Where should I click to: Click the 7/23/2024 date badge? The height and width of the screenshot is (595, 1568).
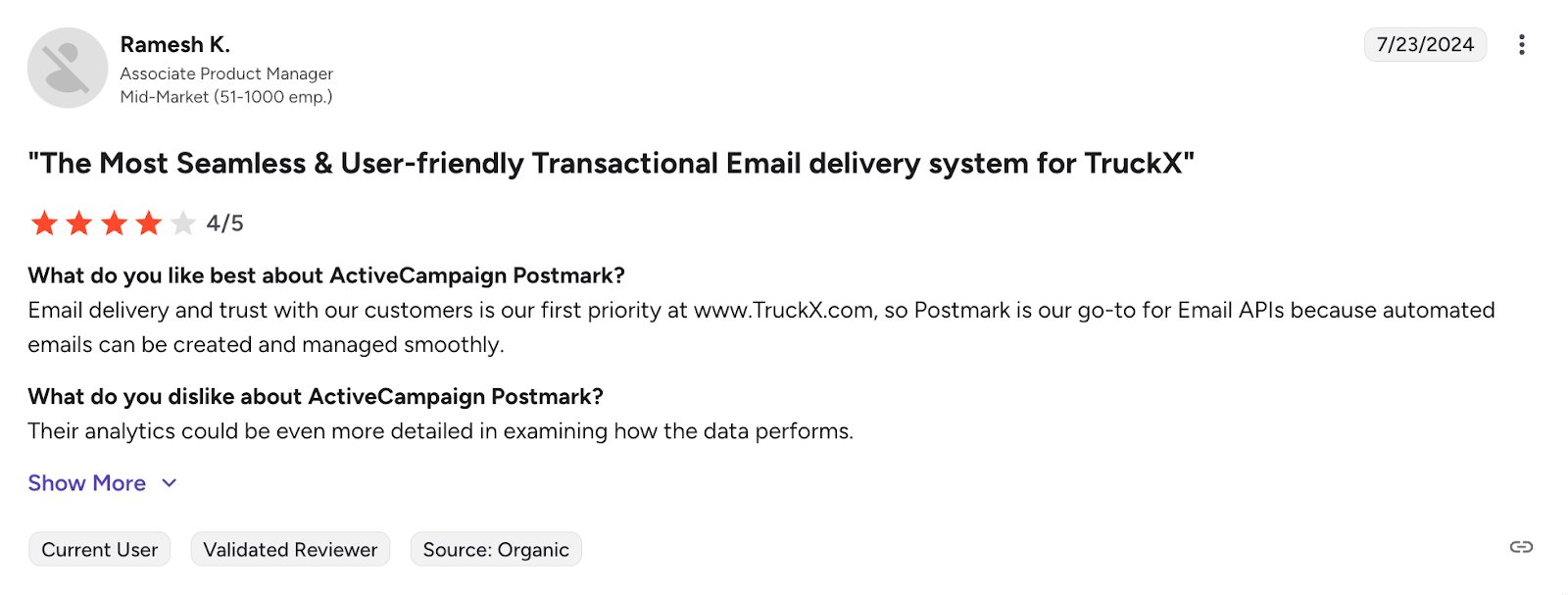pos(1425,45)
